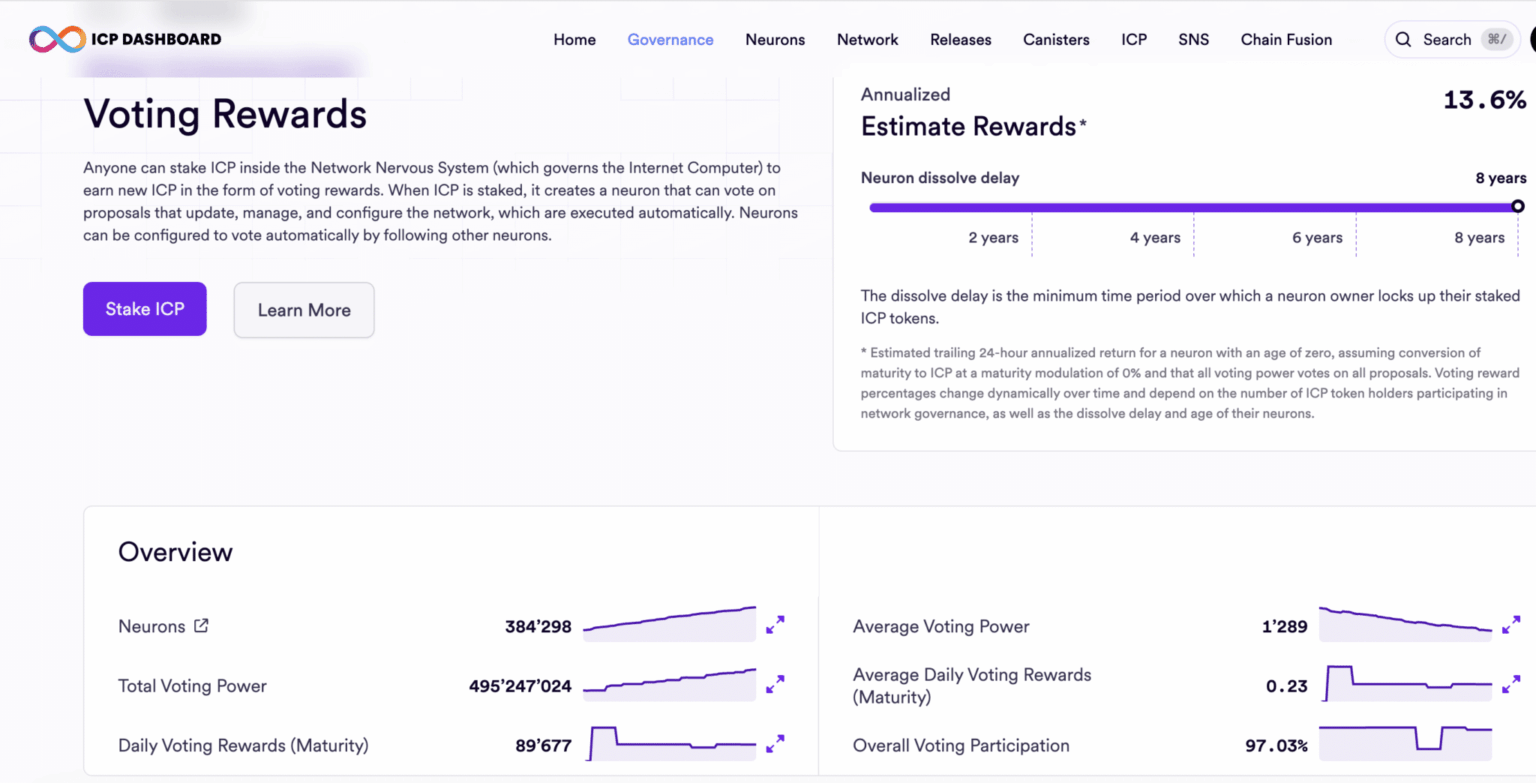Click the Neurons overview sparkline chart

[x=670, y=624]
